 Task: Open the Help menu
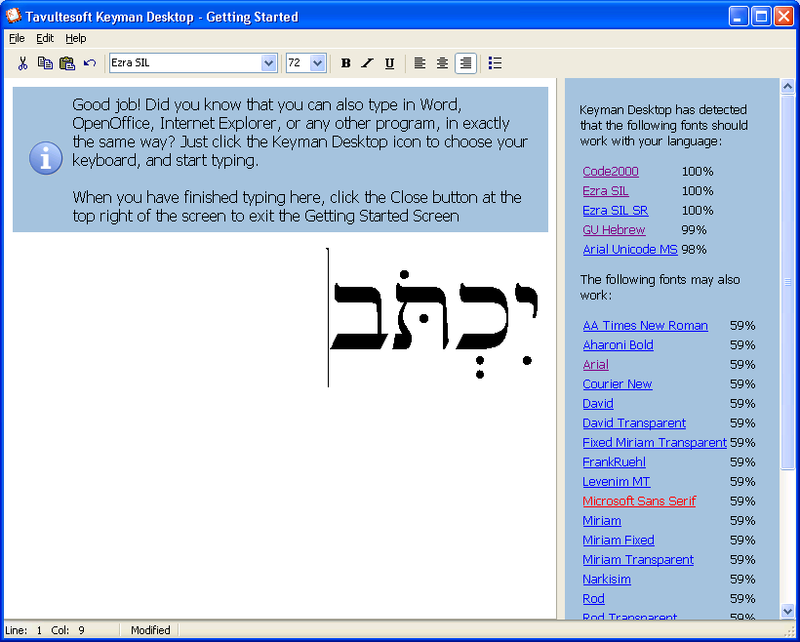click(76, 38)
